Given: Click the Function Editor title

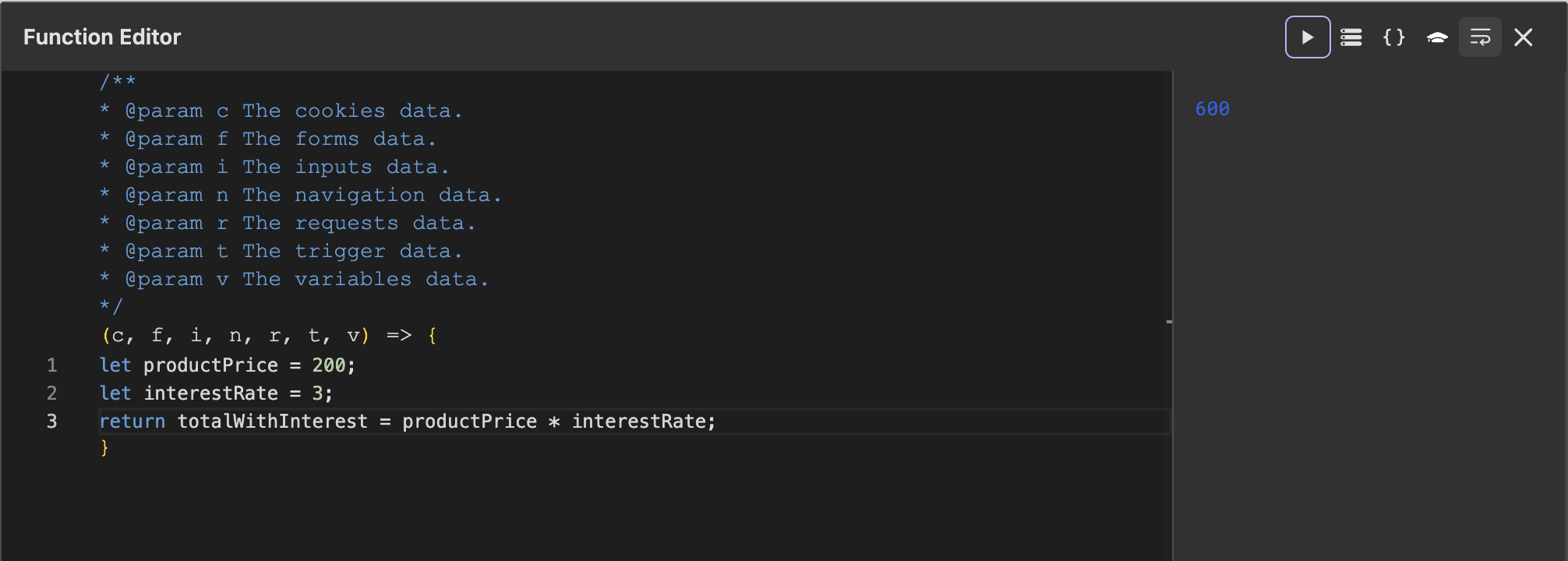Looking at the screenshot, I should (102, 37).
